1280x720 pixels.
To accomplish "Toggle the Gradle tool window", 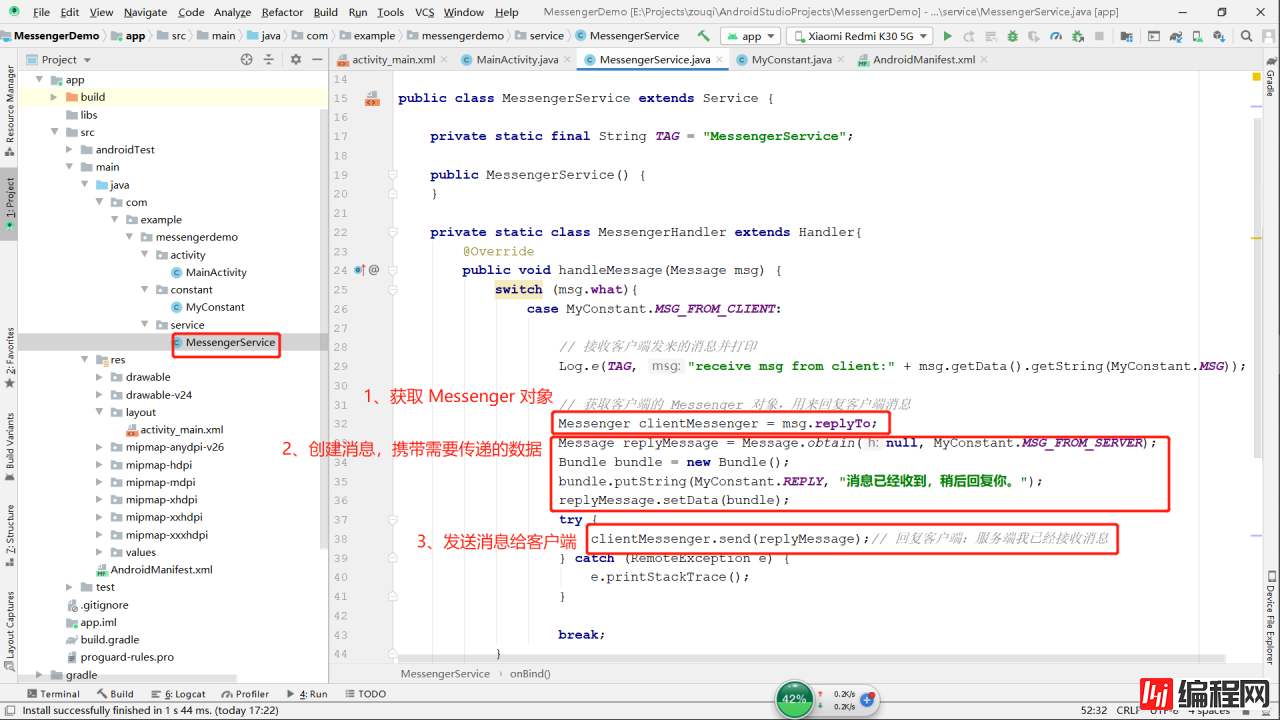I will [x=1270, y=77].
